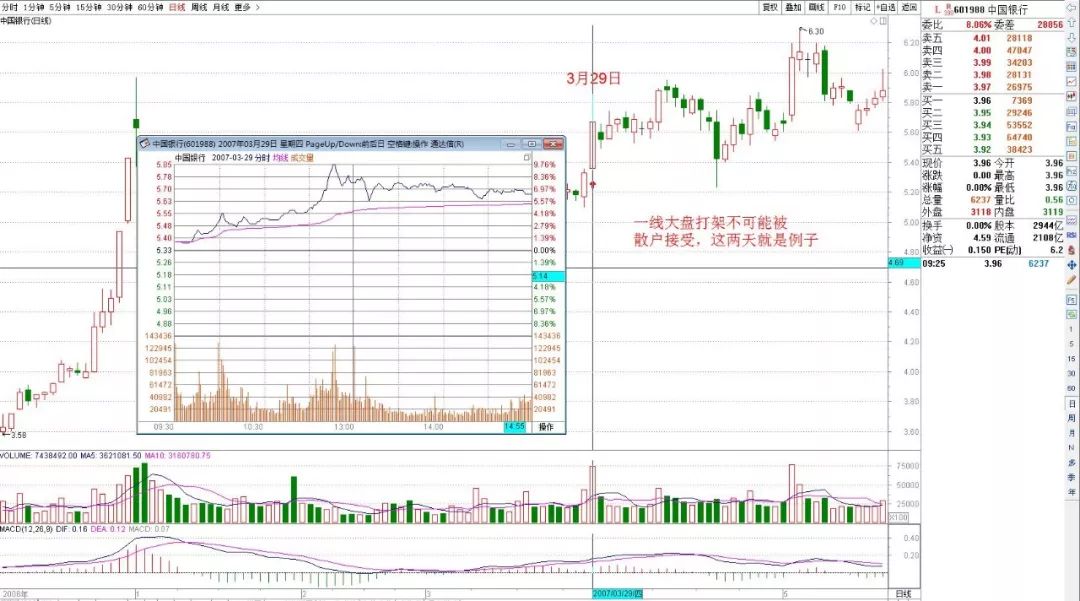Select the 日线 daily chart tab

pos(177,7)
